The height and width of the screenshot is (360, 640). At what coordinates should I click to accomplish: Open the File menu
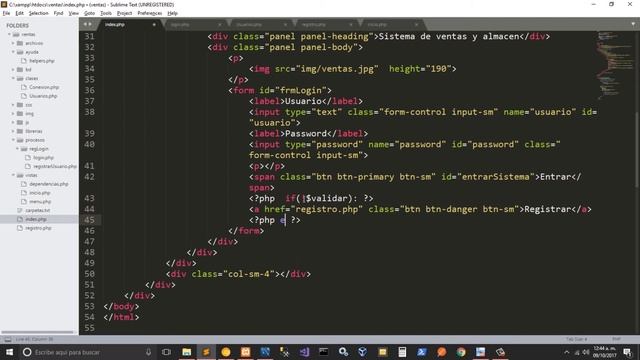6,13
